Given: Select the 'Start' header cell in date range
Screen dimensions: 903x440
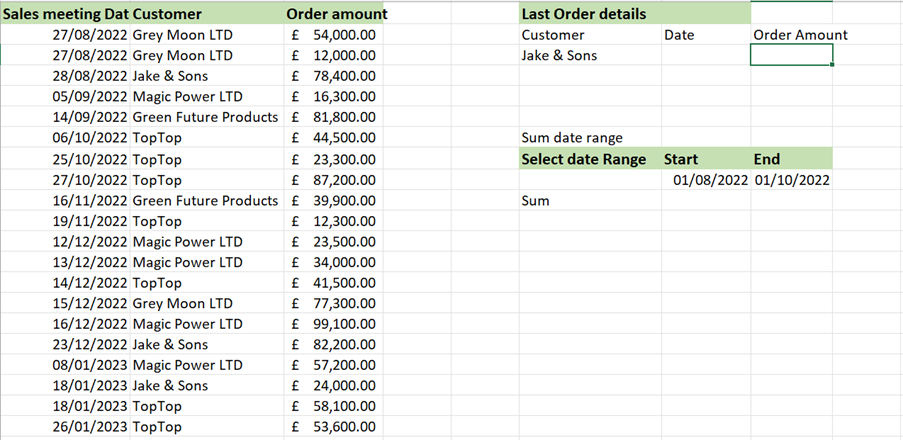Looking at the screenshot, I should tap(706, 159).
